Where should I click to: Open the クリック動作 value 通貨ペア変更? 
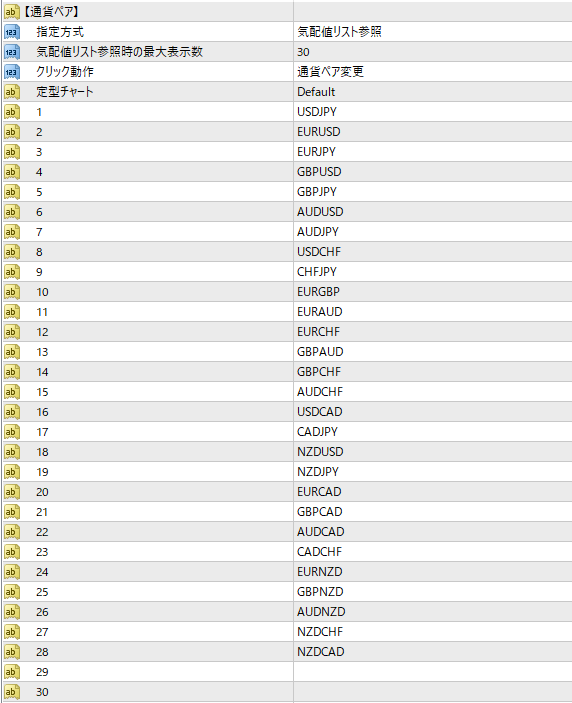(x=330, y=72)
